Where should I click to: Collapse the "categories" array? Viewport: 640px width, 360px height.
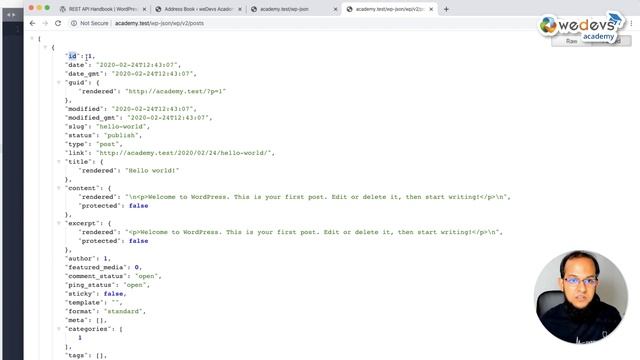pos(58,329)
